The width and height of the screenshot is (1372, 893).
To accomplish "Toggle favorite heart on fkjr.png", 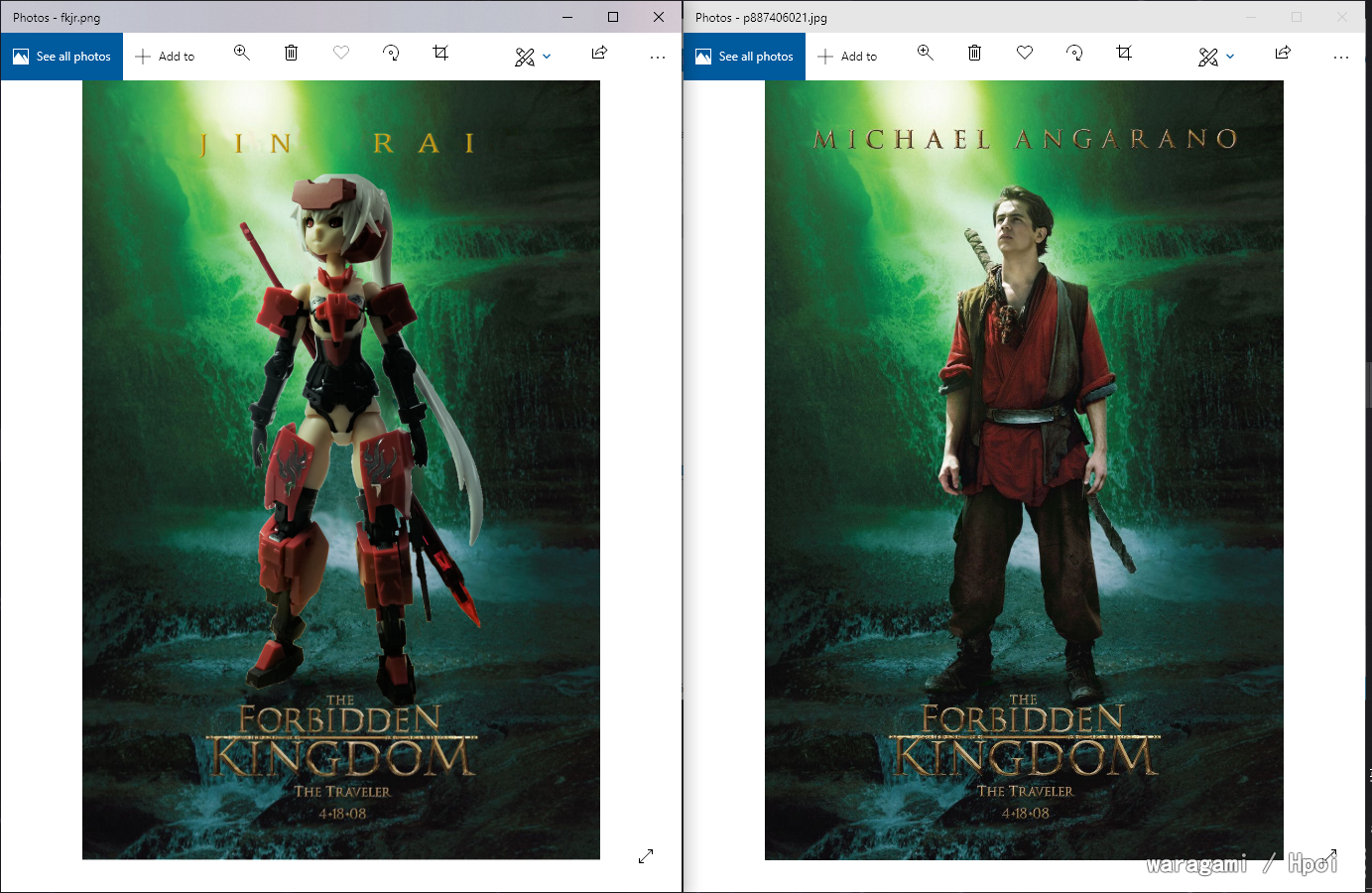I will point(341,54).
